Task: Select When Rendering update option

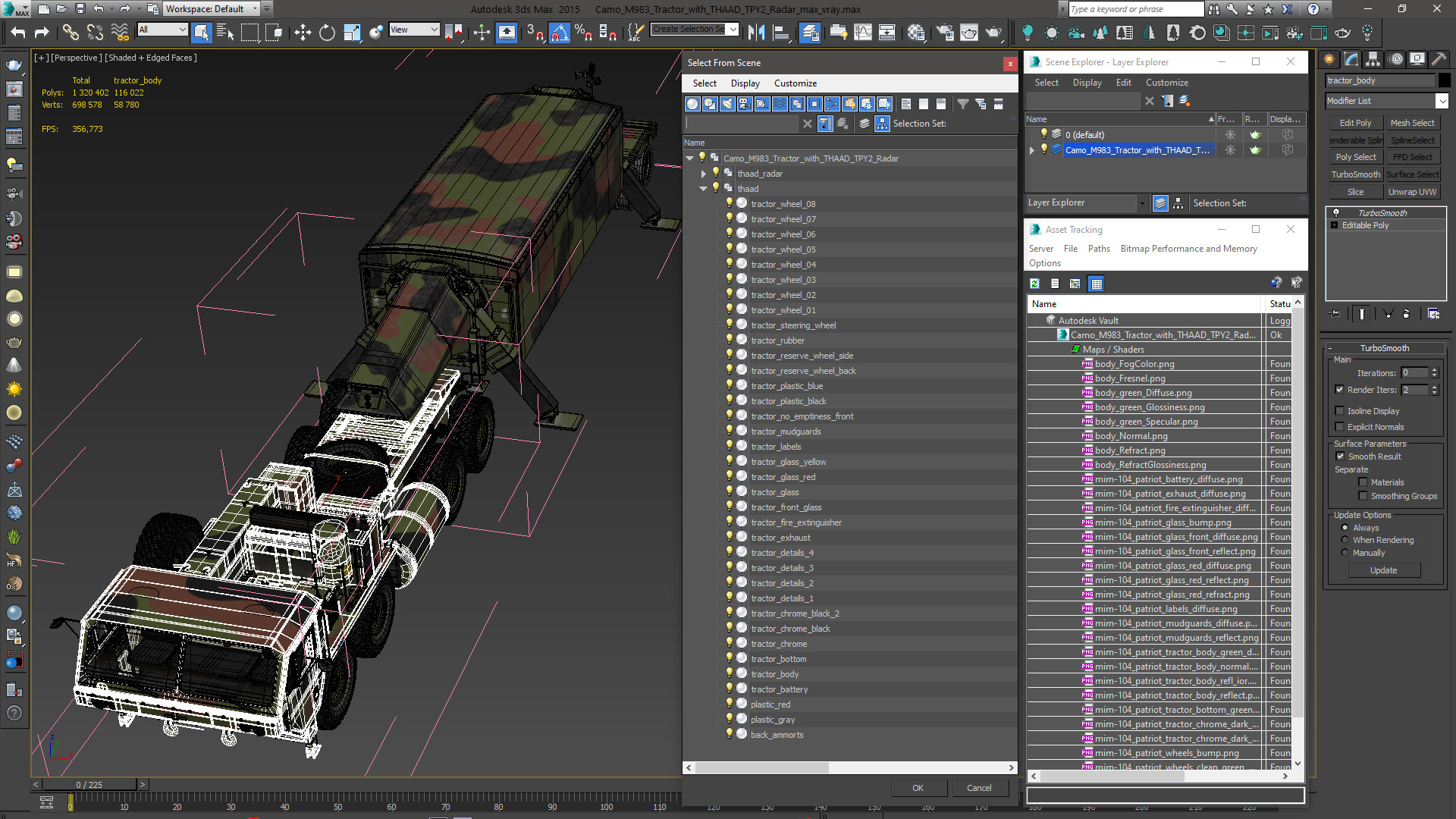Action: point(1345,540)
